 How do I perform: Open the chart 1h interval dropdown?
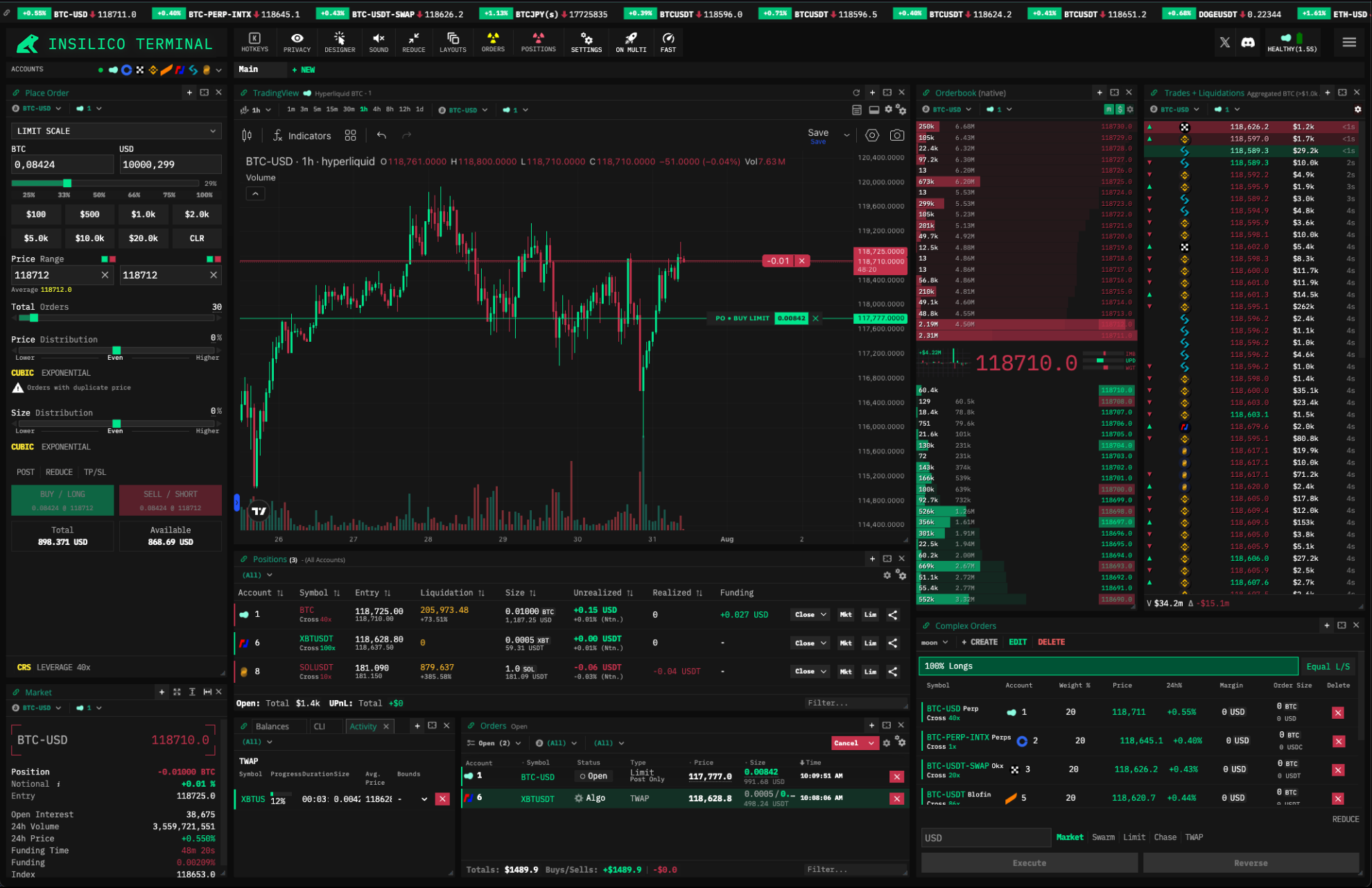tap(256, 110)
